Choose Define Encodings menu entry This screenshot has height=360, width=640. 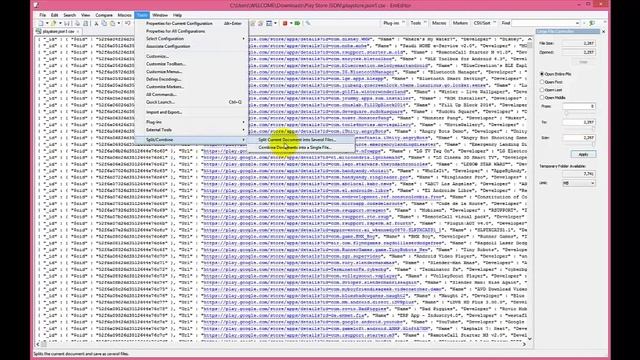[192, 79]
